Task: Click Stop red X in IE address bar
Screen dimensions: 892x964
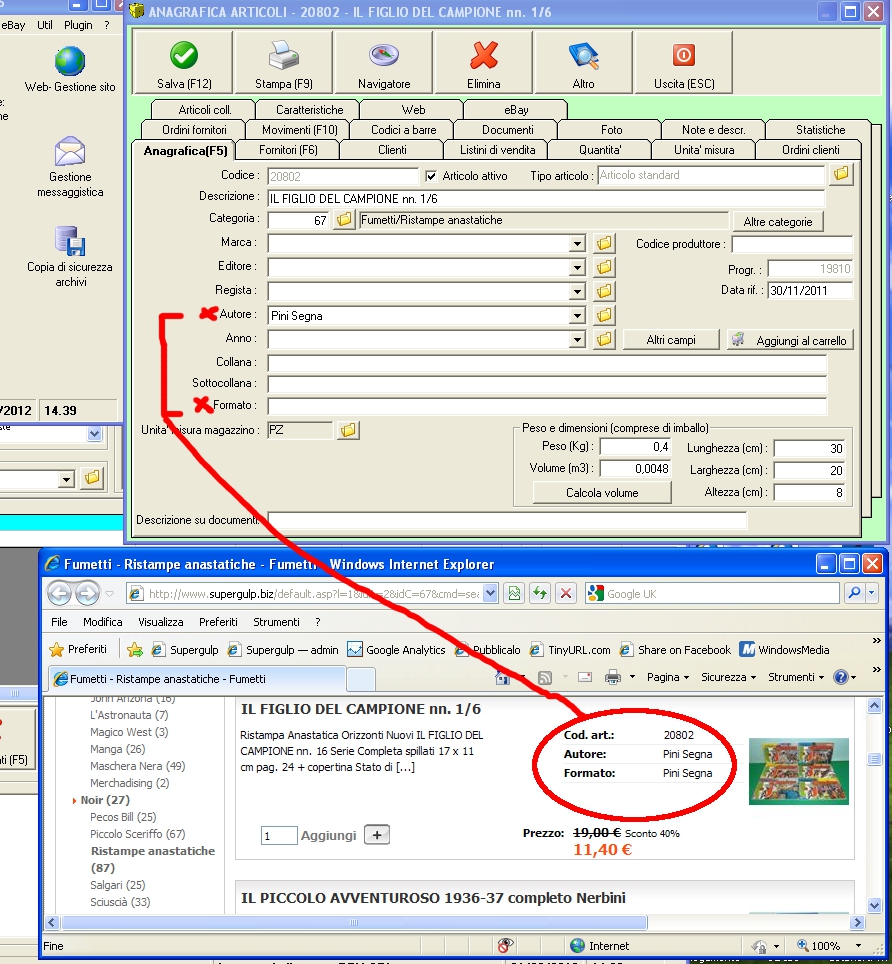Action: (x=566, y=593)
